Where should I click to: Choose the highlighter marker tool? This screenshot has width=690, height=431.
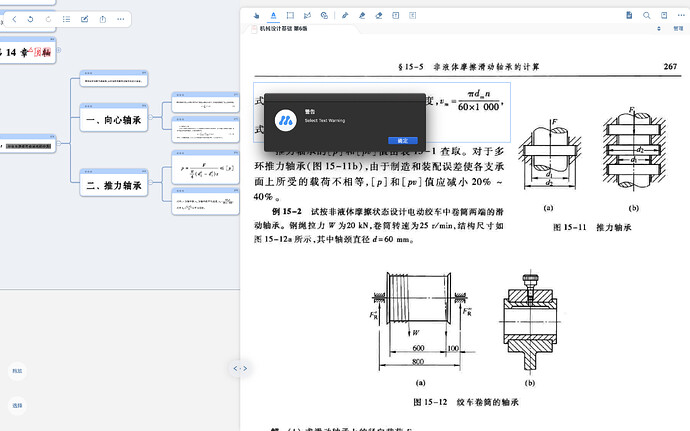tap(362, 15)
